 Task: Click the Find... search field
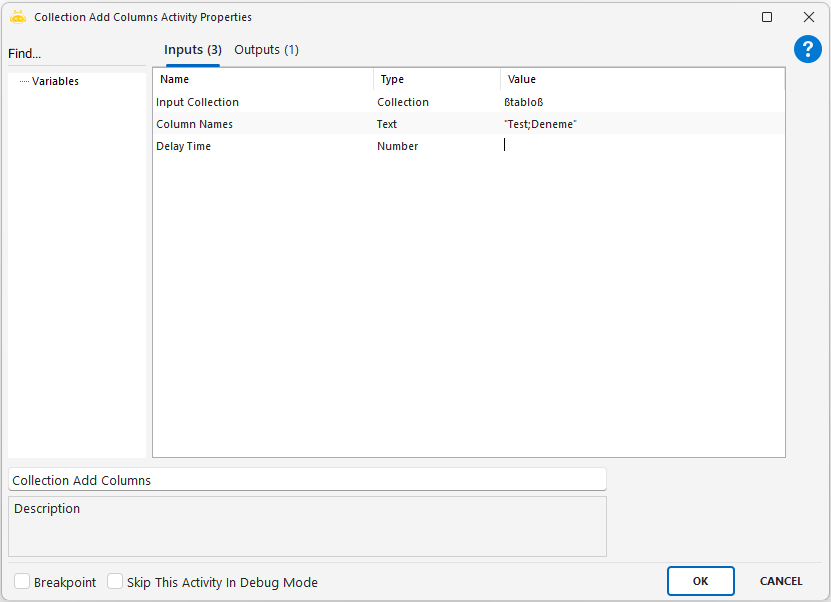(x=75, y=54)
